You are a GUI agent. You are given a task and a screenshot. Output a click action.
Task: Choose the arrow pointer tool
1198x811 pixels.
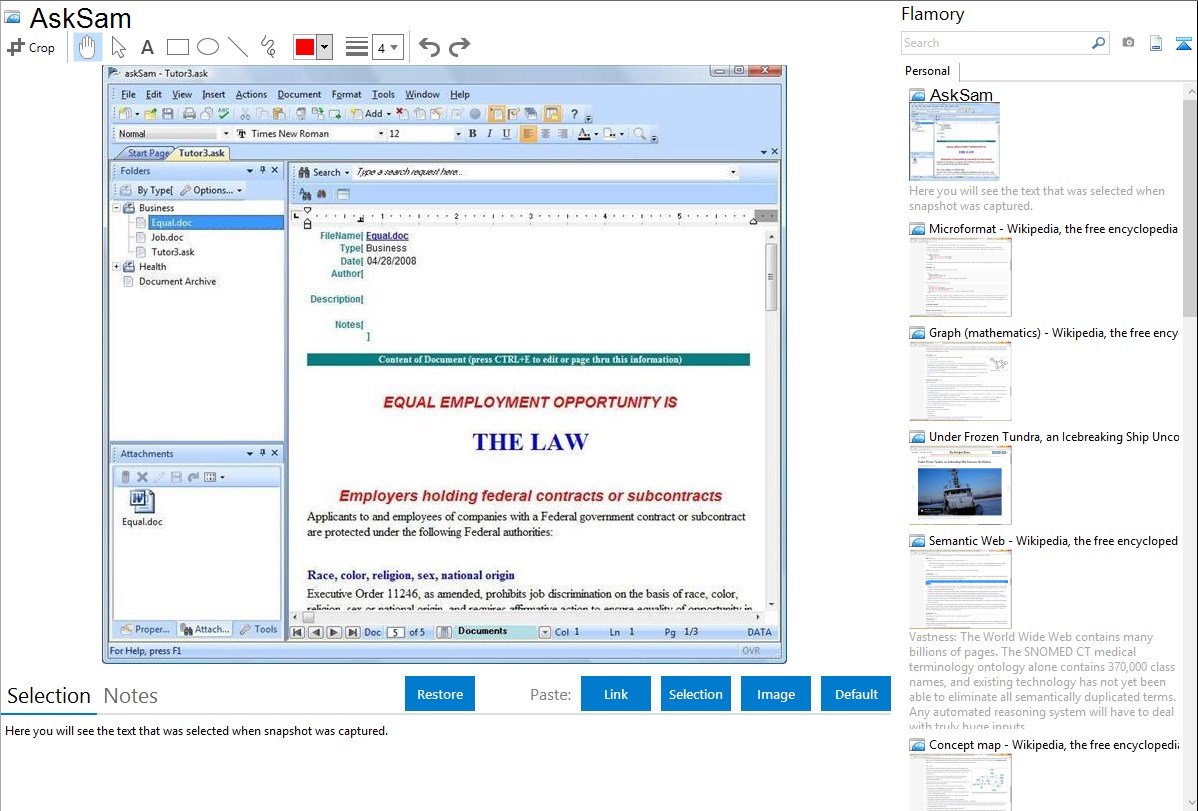tap(118, 47)
